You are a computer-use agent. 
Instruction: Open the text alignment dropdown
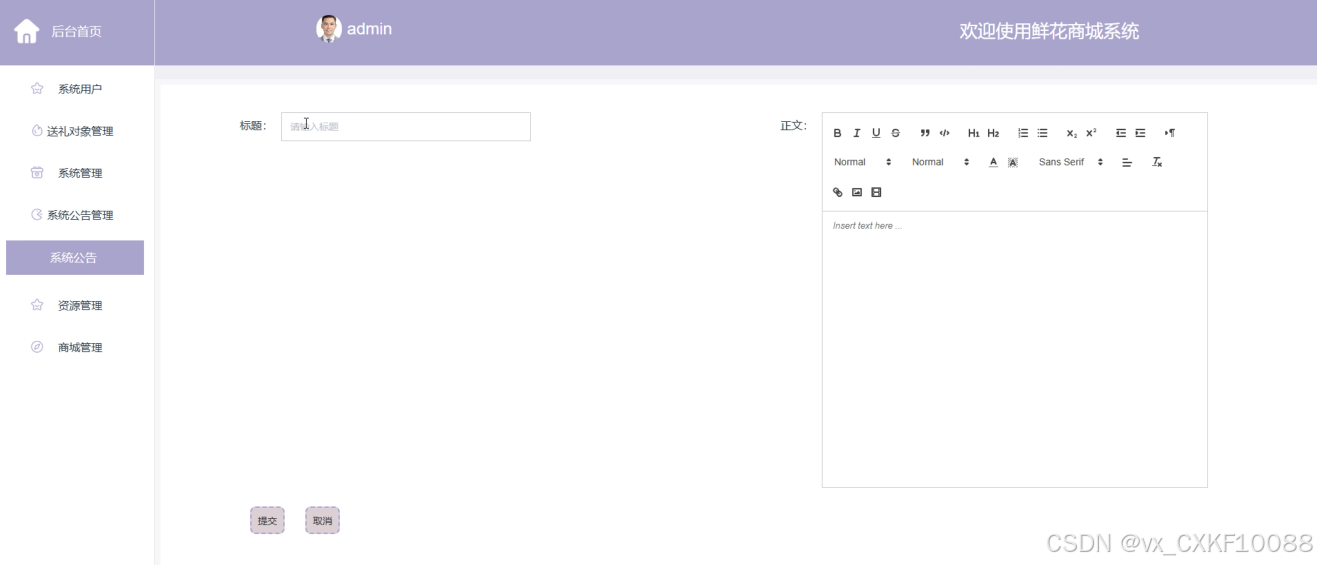coord(1127,162)
